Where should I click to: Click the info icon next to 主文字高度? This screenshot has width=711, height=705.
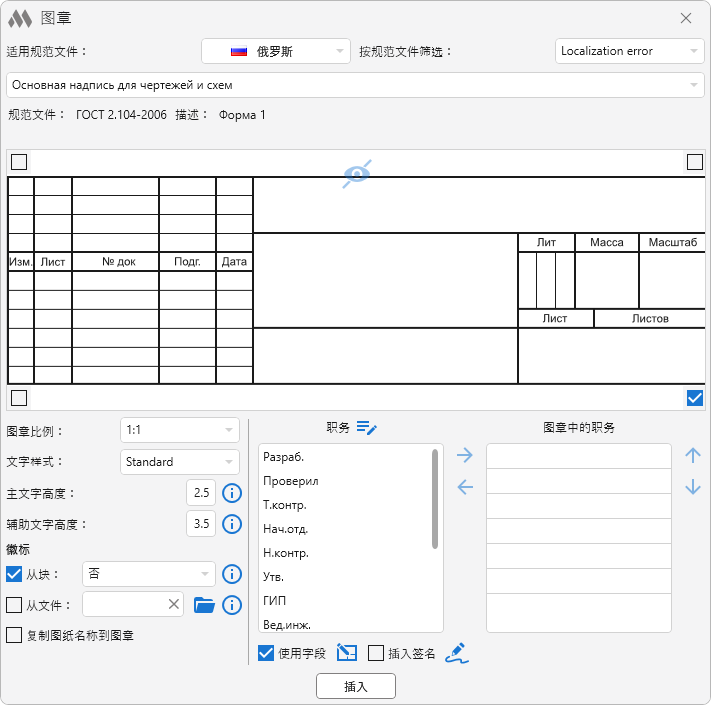coord(232,493)
